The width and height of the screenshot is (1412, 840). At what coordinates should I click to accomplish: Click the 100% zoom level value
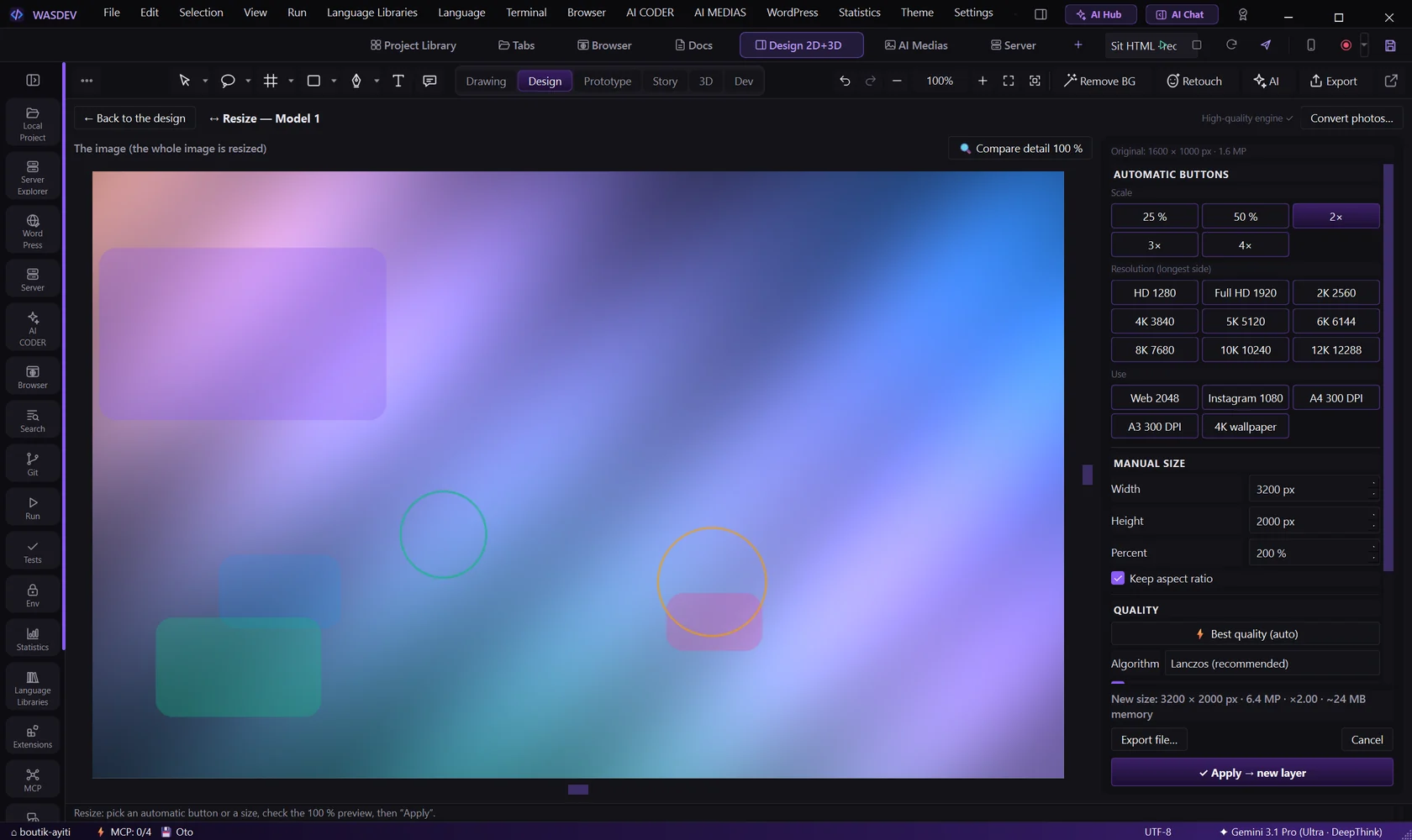click(940, 81)
